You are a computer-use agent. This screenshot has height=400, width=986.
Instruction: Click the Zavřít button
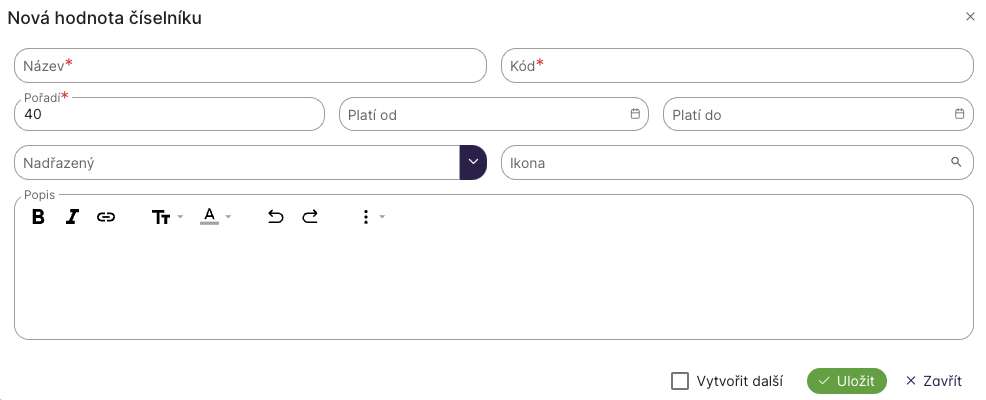[x=933, y=381]
